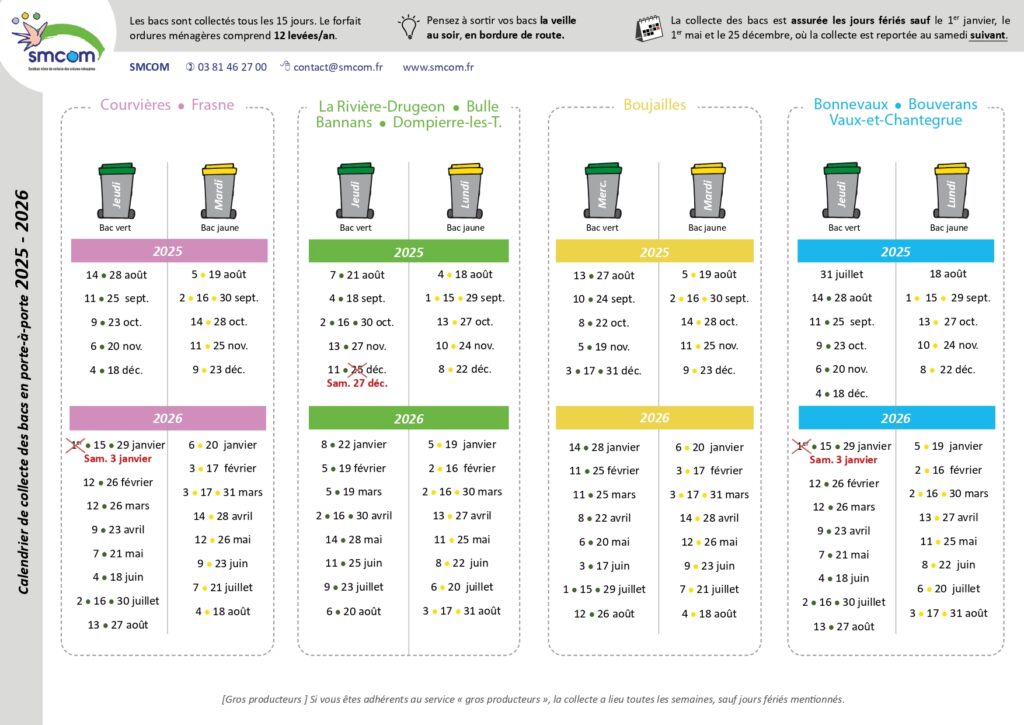Click the "3 • 17 • 31 déc." date entry

603,371
